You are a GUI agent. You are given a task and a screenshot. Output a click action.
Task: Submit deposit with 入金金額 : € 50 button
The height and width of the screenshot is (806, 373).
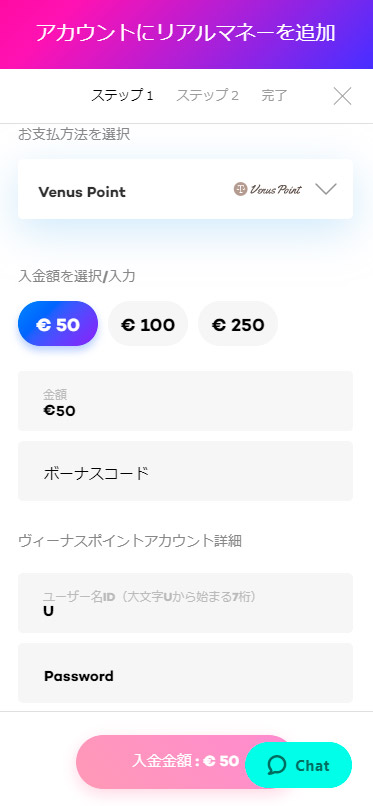click(x=185, y=762)
